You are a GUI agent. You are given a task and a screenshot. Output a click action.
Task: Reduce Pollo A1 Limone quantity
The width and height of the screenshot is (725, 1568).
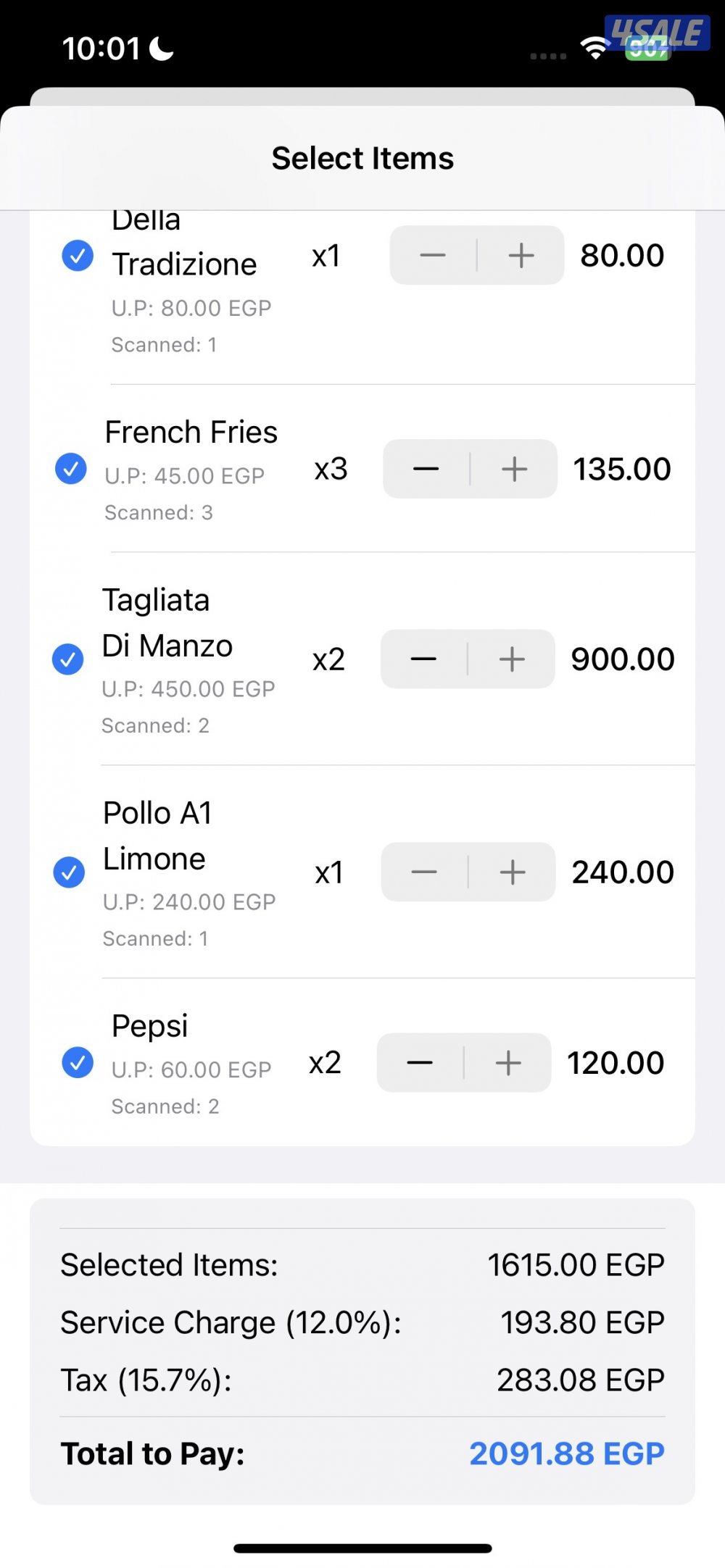425,872
